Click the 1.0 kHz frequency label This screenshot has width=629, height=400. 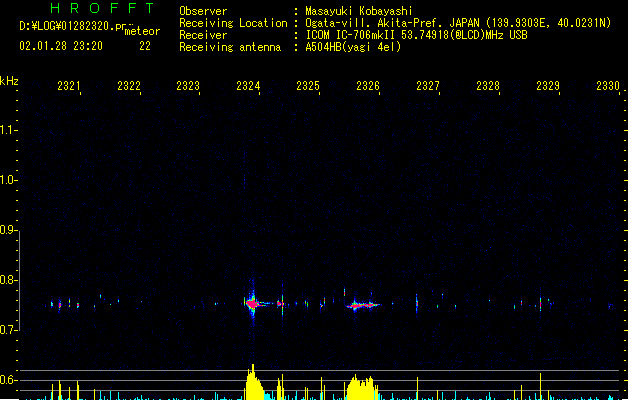pyautogui.click(x=8, y=180)
